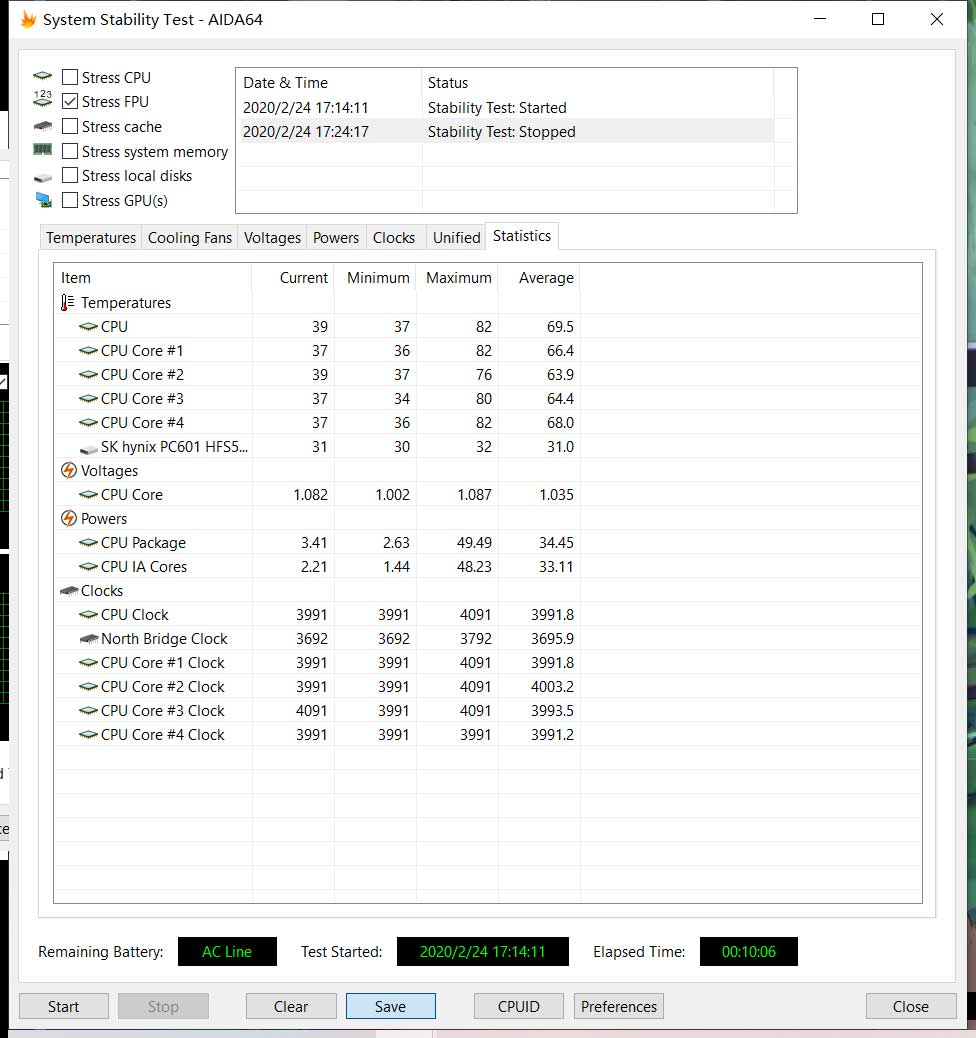Image resolution: width=976 pixels, height=1038 pixels.
Task: Select the 'CPU Core #3 Clock' row label
Action: 163,711
